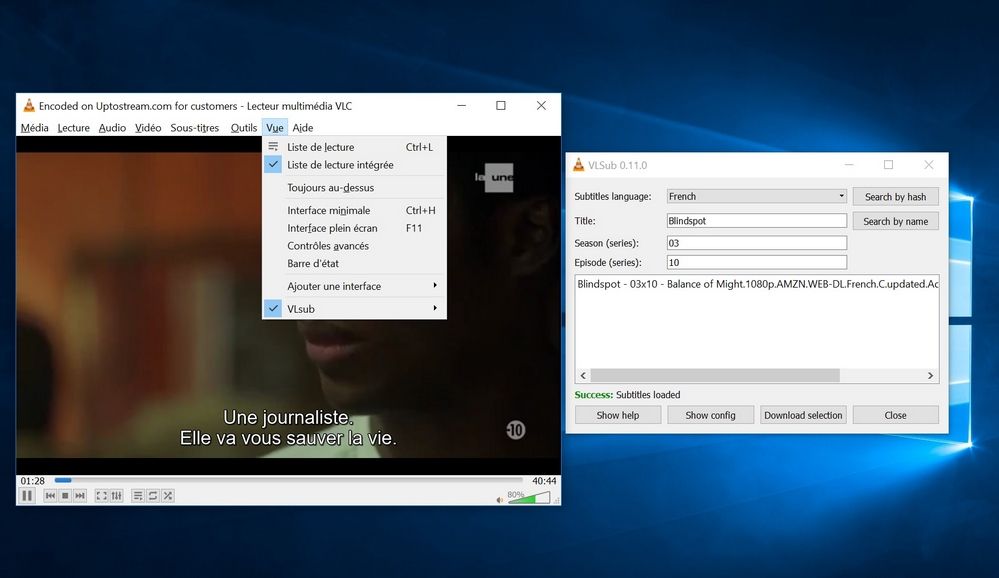Stop playback with the stop button

coord(65,495)
